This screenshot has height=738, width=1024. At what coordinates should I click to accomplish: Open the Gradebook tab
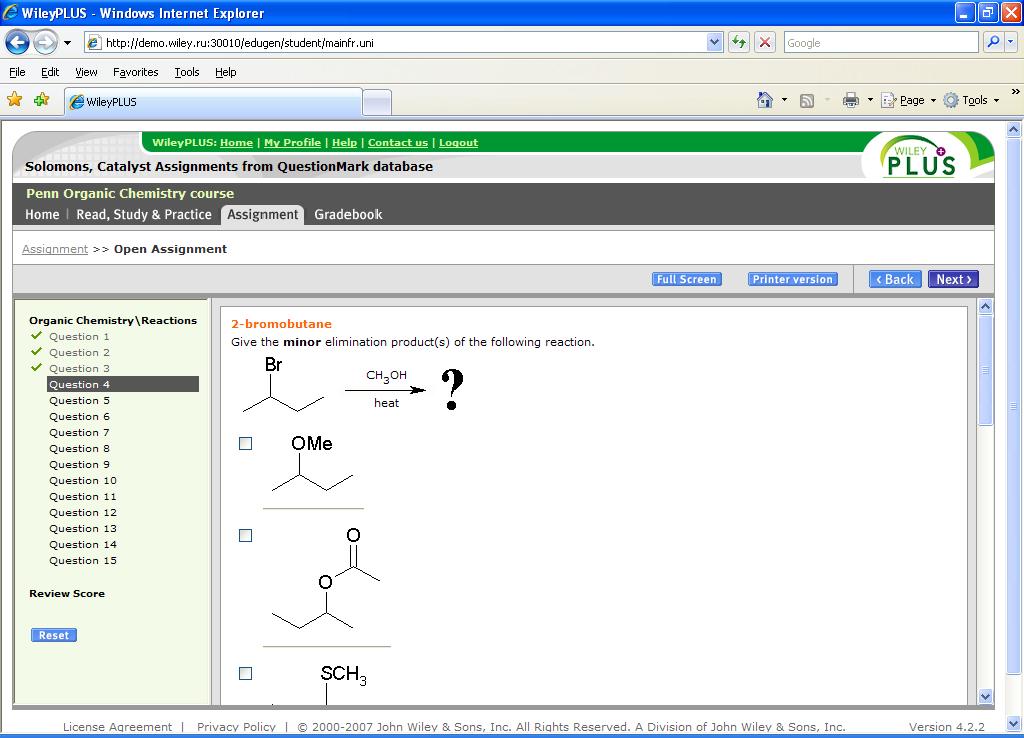(348, 214)
